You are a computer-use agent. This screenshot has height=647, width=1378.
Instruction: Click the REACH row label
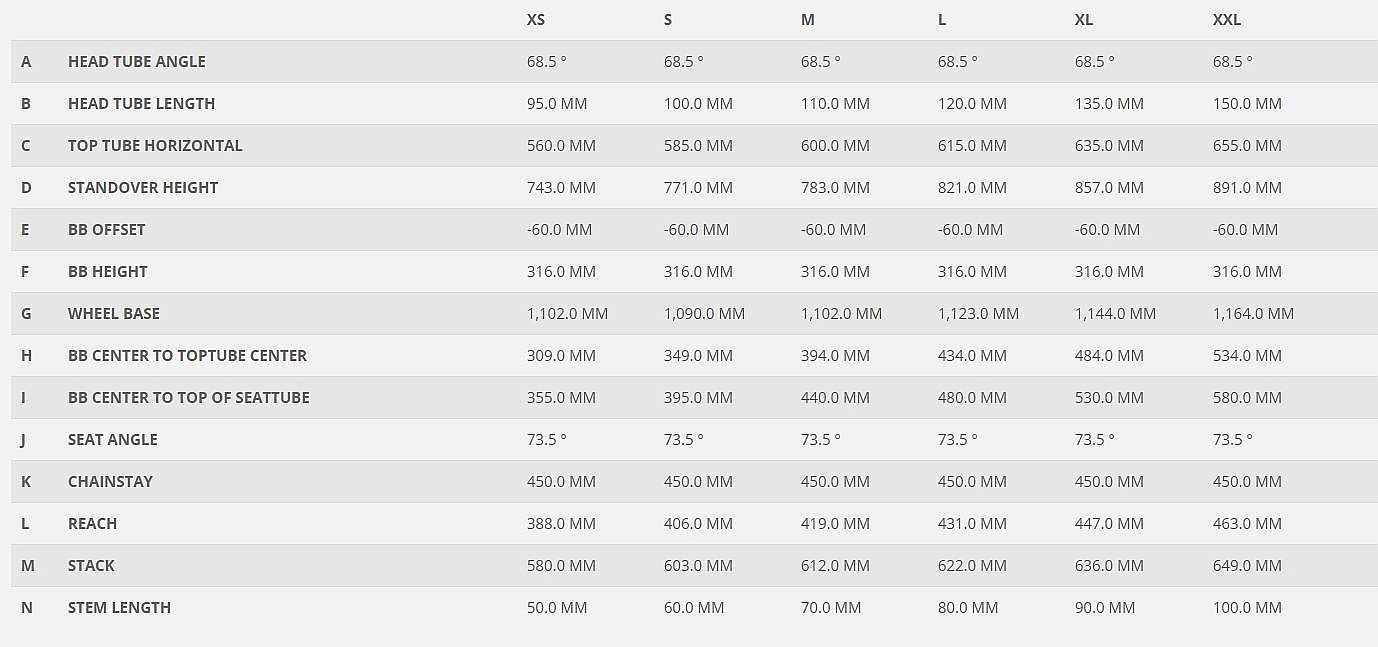click(92, 524)
